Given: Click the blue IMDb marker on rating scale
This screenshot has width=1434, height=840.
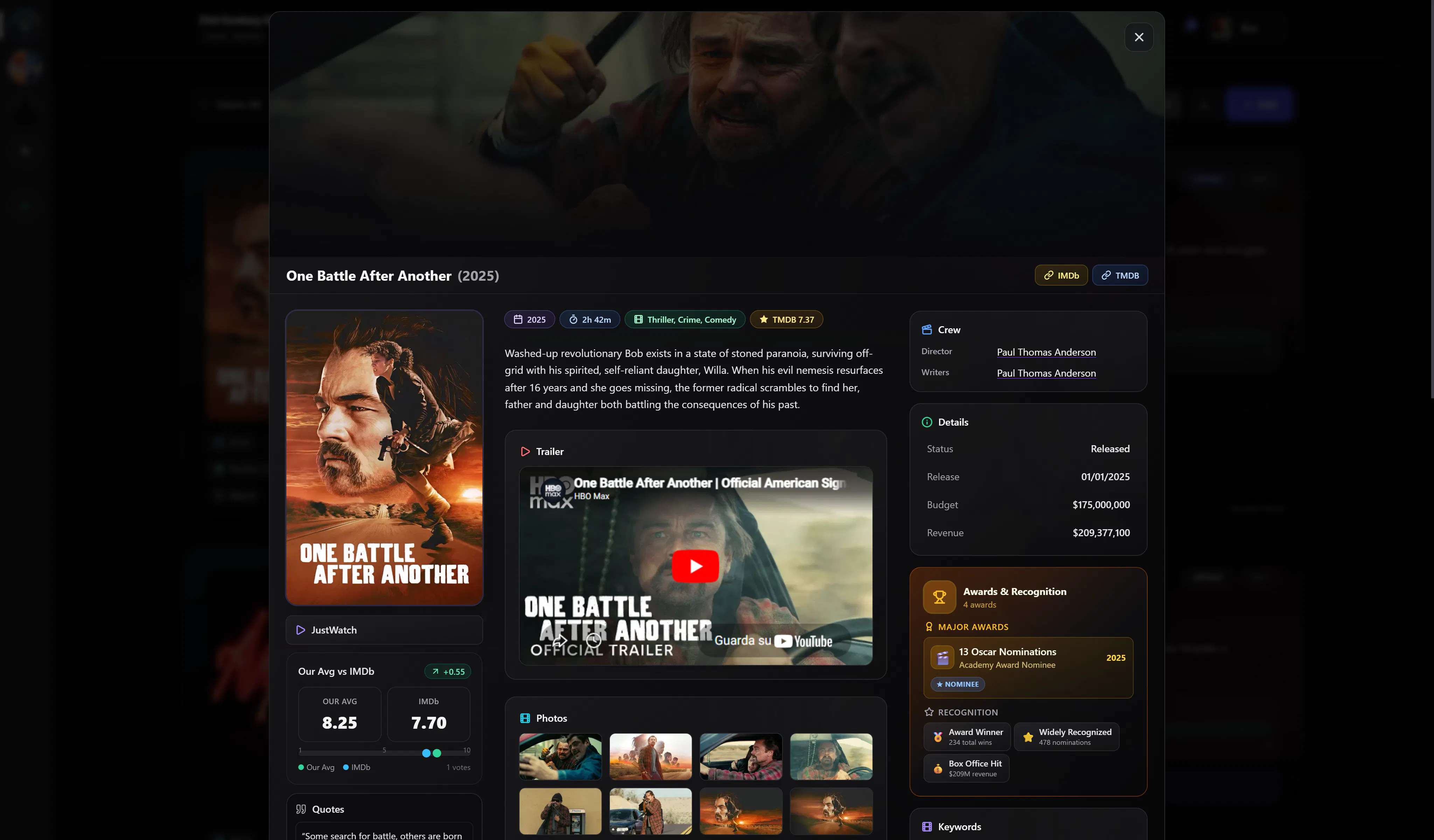Looking at the screenshot, I should (426, 753).
